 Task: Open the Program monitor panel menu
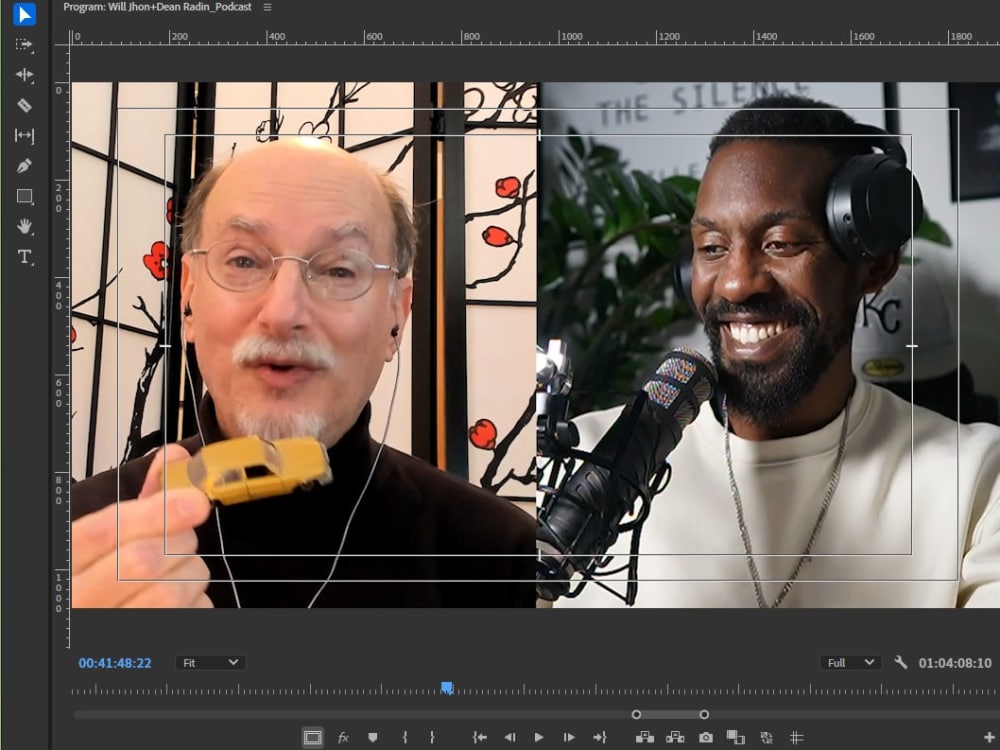[x=267, y=7]
